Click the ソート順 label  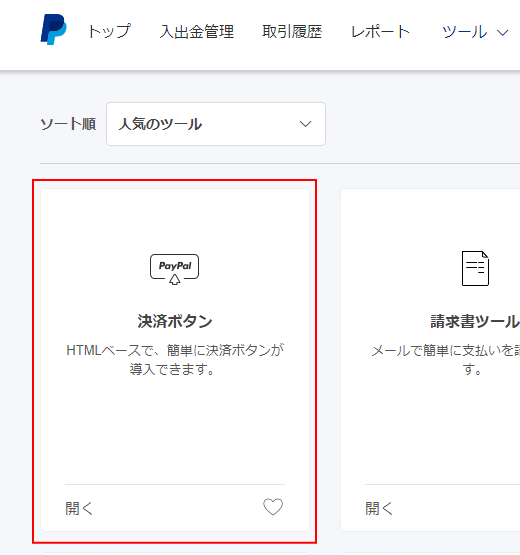[68, 124]
